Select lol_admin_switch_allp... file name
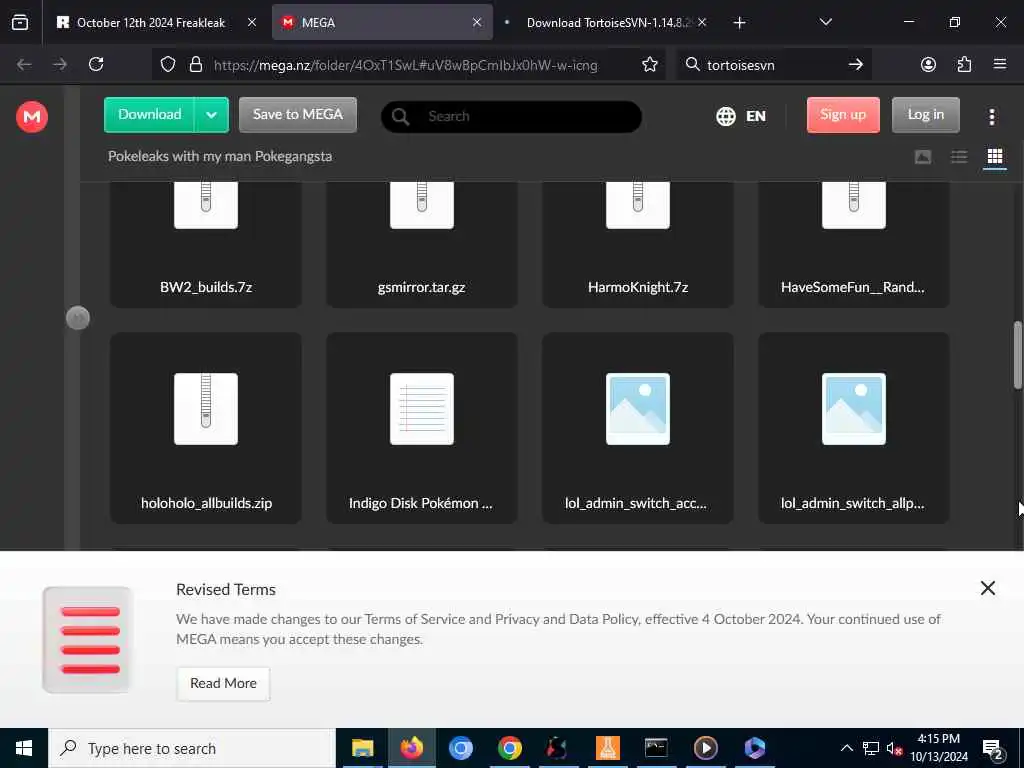 click(852, 503)
